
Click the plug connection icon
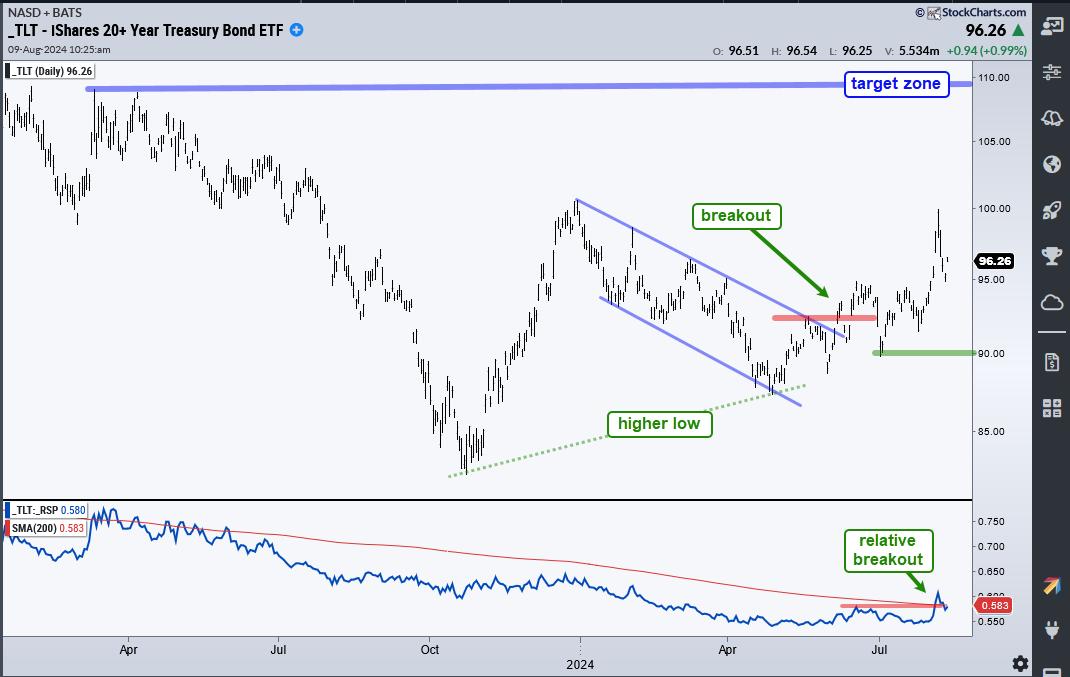(x=1052, y=629)
